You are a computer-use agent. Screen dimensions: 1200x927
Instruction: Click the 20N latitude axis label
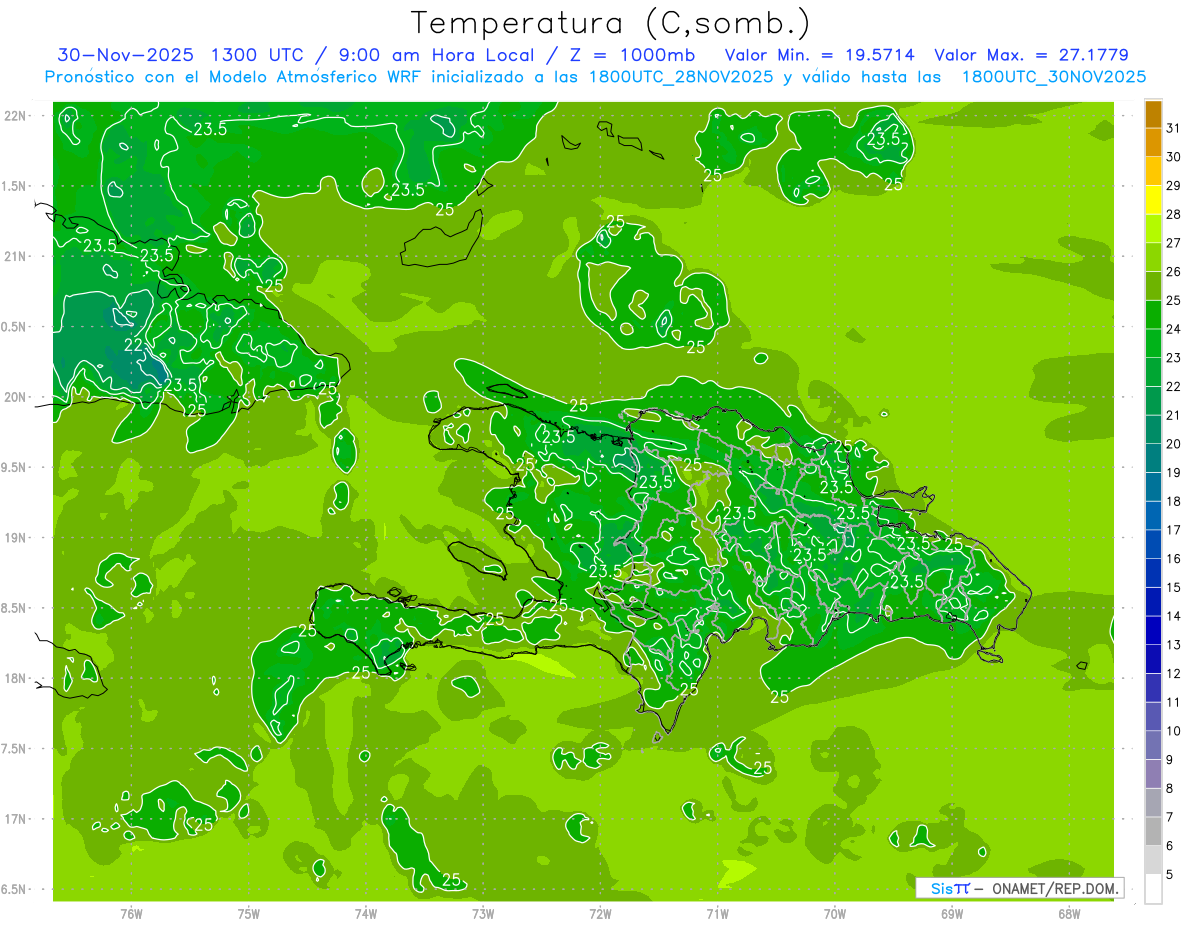[x=15, y=397]
